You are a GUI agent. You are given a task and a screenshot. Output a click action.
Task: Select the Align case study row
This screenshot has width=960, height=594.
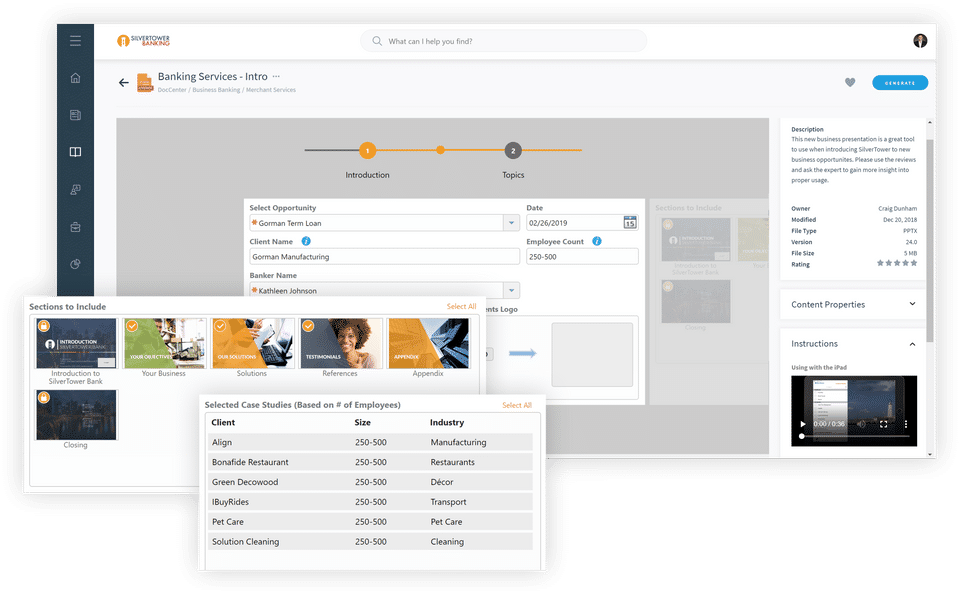click(x=370, y=442)
